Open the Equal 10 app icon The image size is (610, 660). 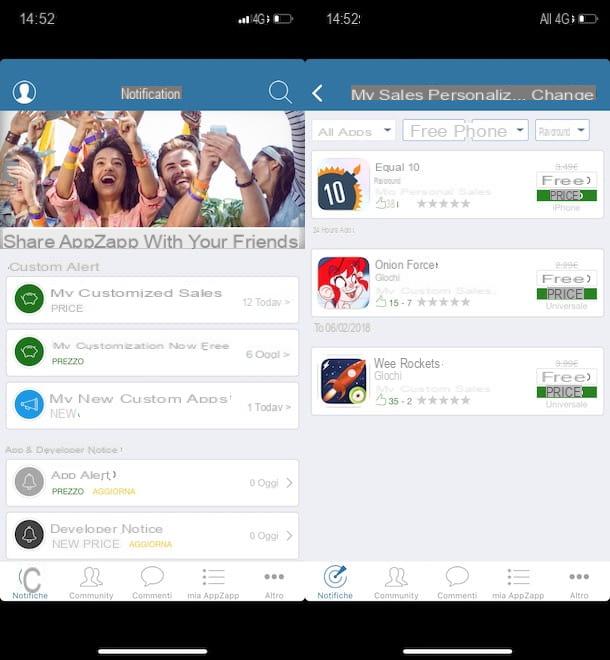click(343, 185)
